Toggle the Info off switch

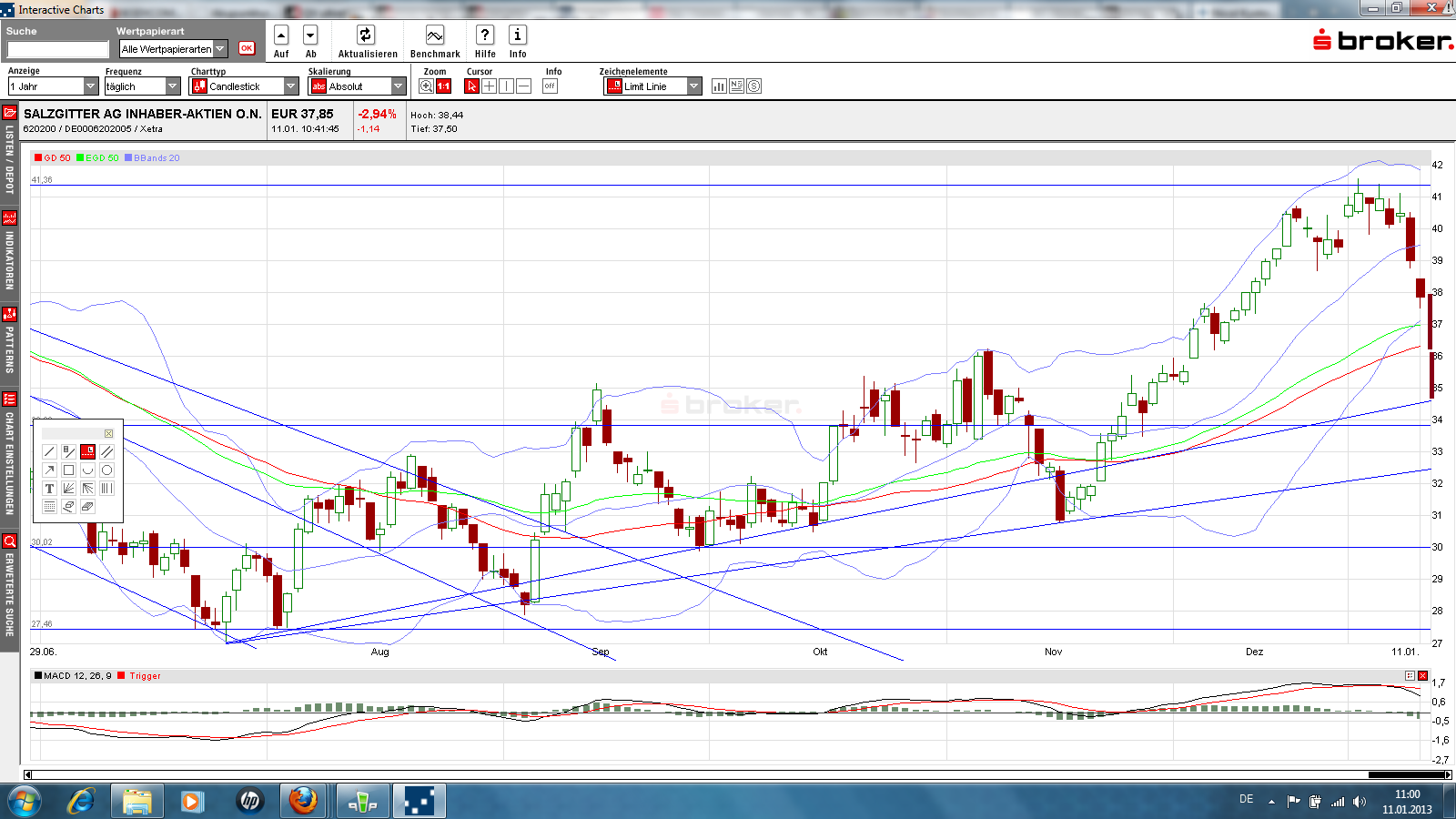550,86
